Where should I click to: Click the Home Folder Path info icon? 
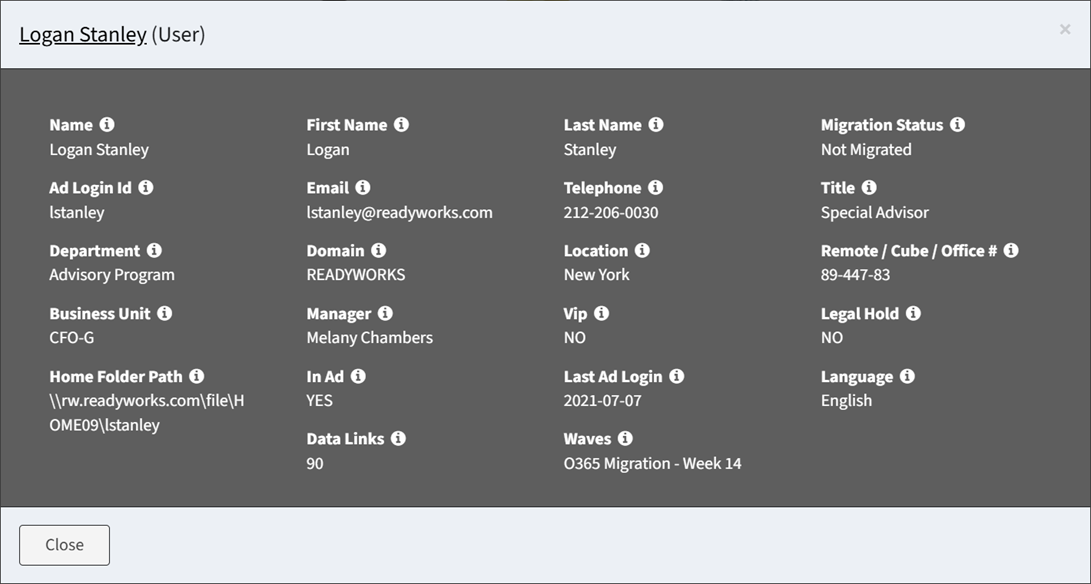pyautogui.click(x=196, y=376)
